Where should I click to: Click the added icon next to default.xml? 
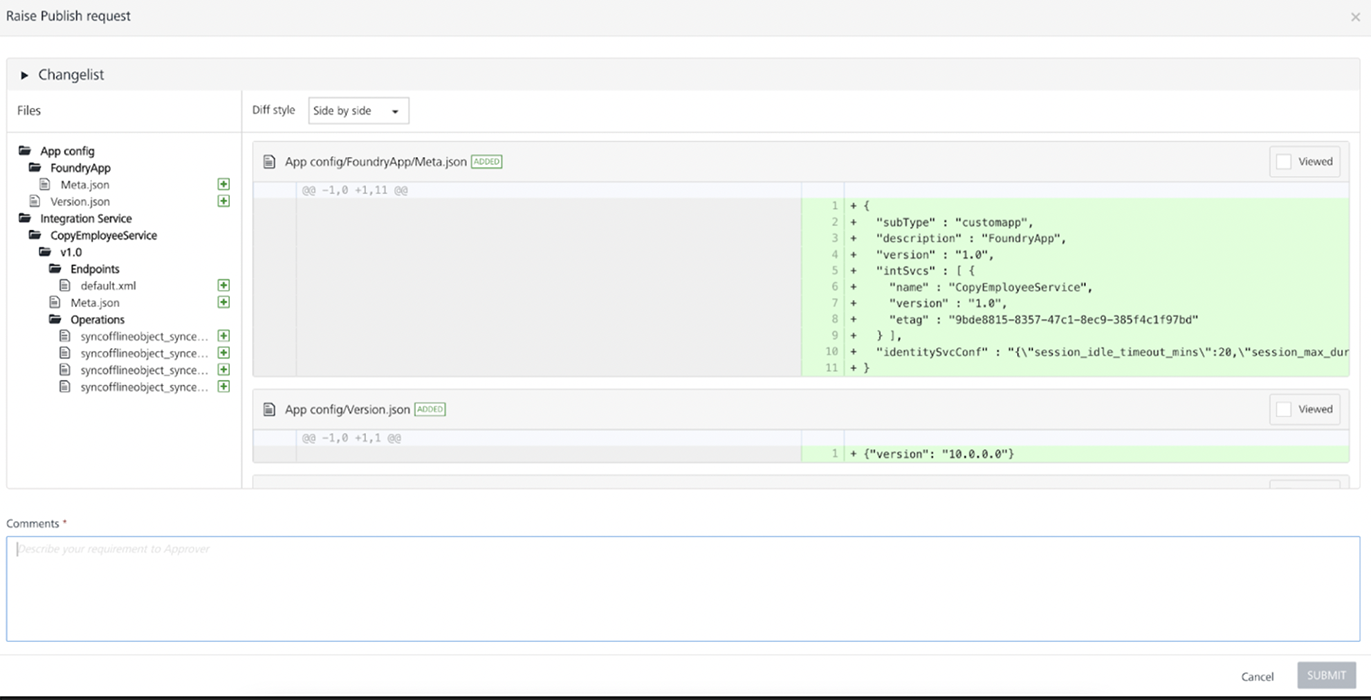point(224,286)
